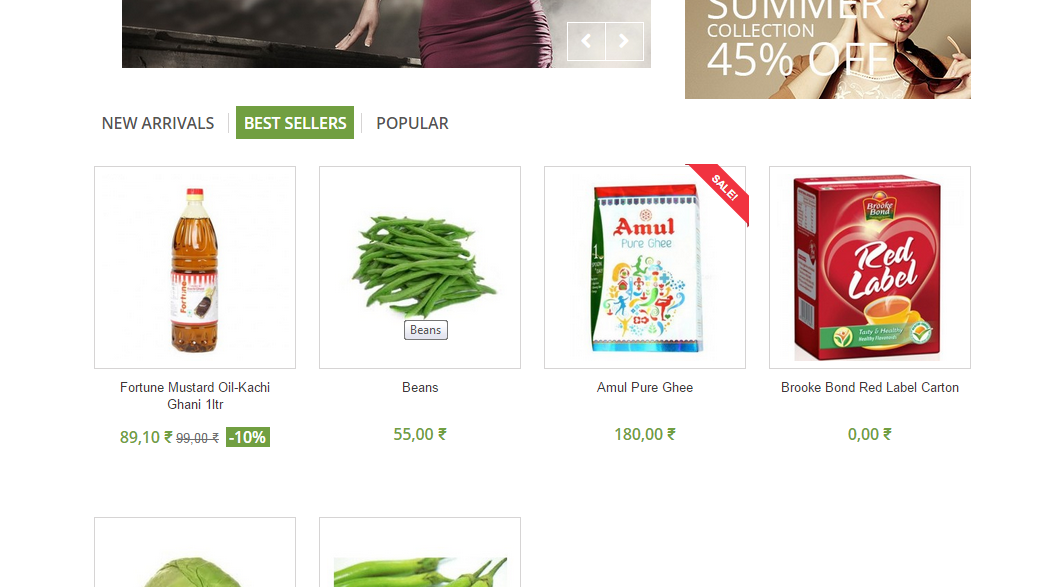Click the Brooke Bond Red Label Carton link
Image resolution: width=1055 pixels, height=587 pixels.
(870, 388)
